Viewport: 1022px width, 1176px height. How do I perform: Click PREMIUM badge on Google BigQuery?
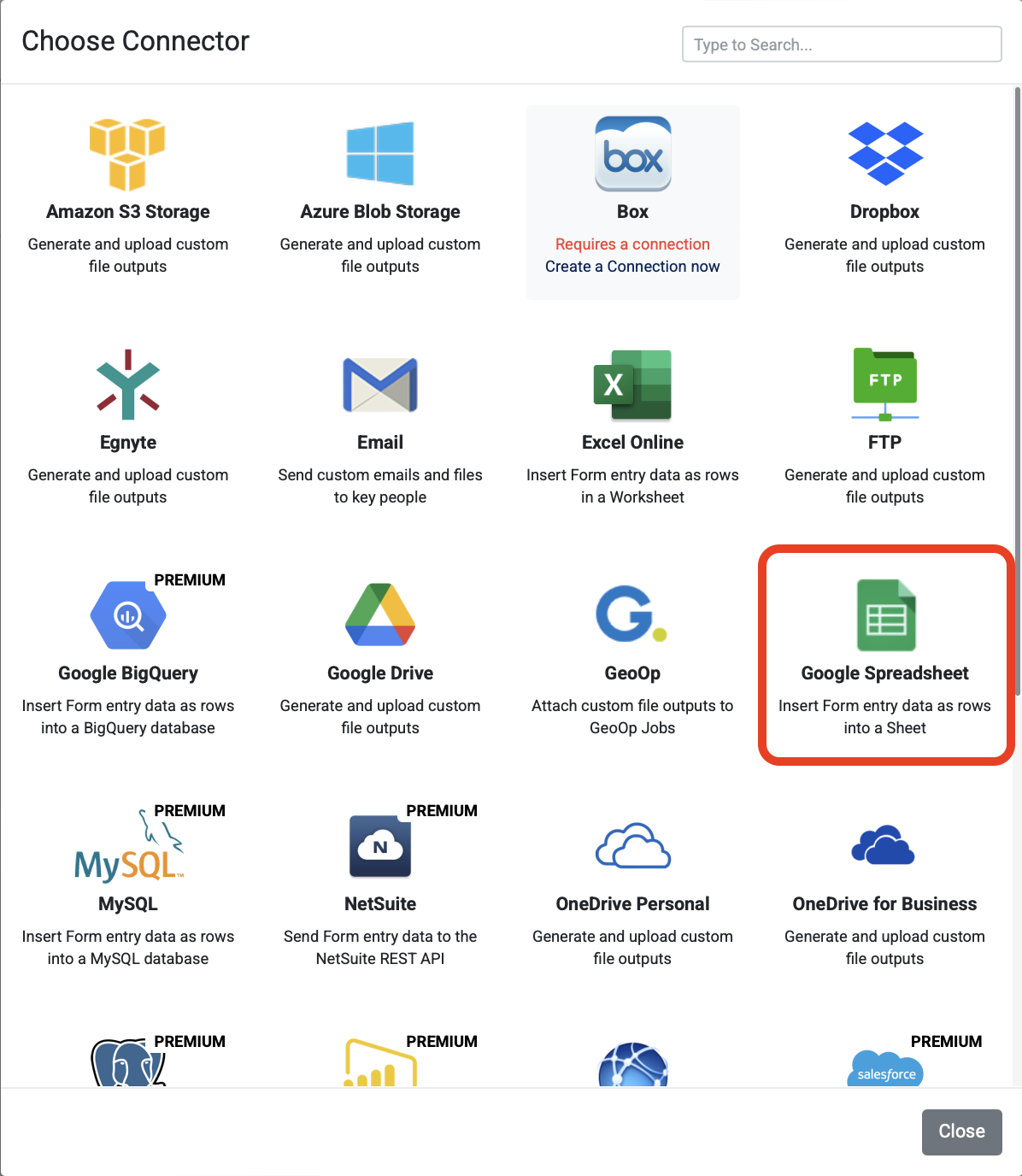(190, 580)
